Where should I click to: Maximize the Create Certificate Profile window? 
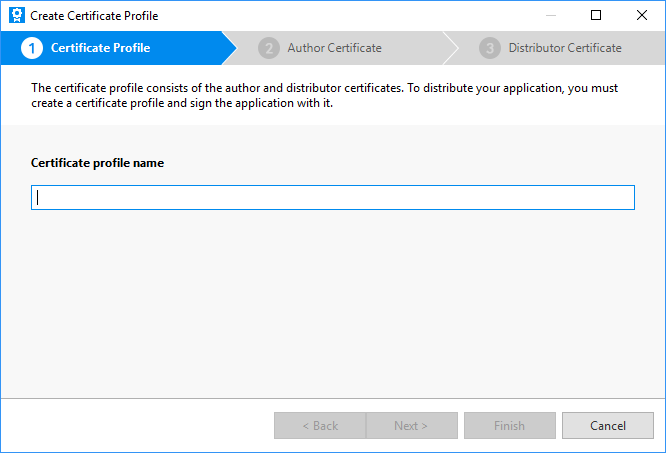tap(596, 15)
